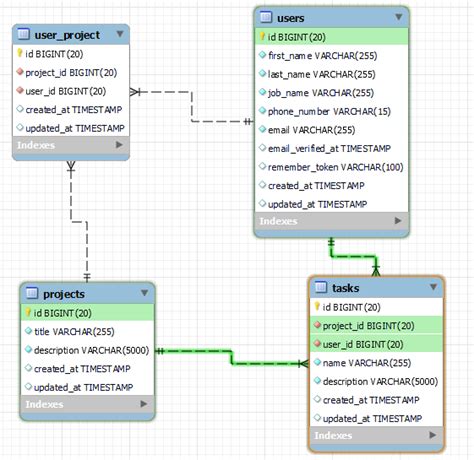Select the description VARCHAR(5000) column in projects

click(88, 350)
